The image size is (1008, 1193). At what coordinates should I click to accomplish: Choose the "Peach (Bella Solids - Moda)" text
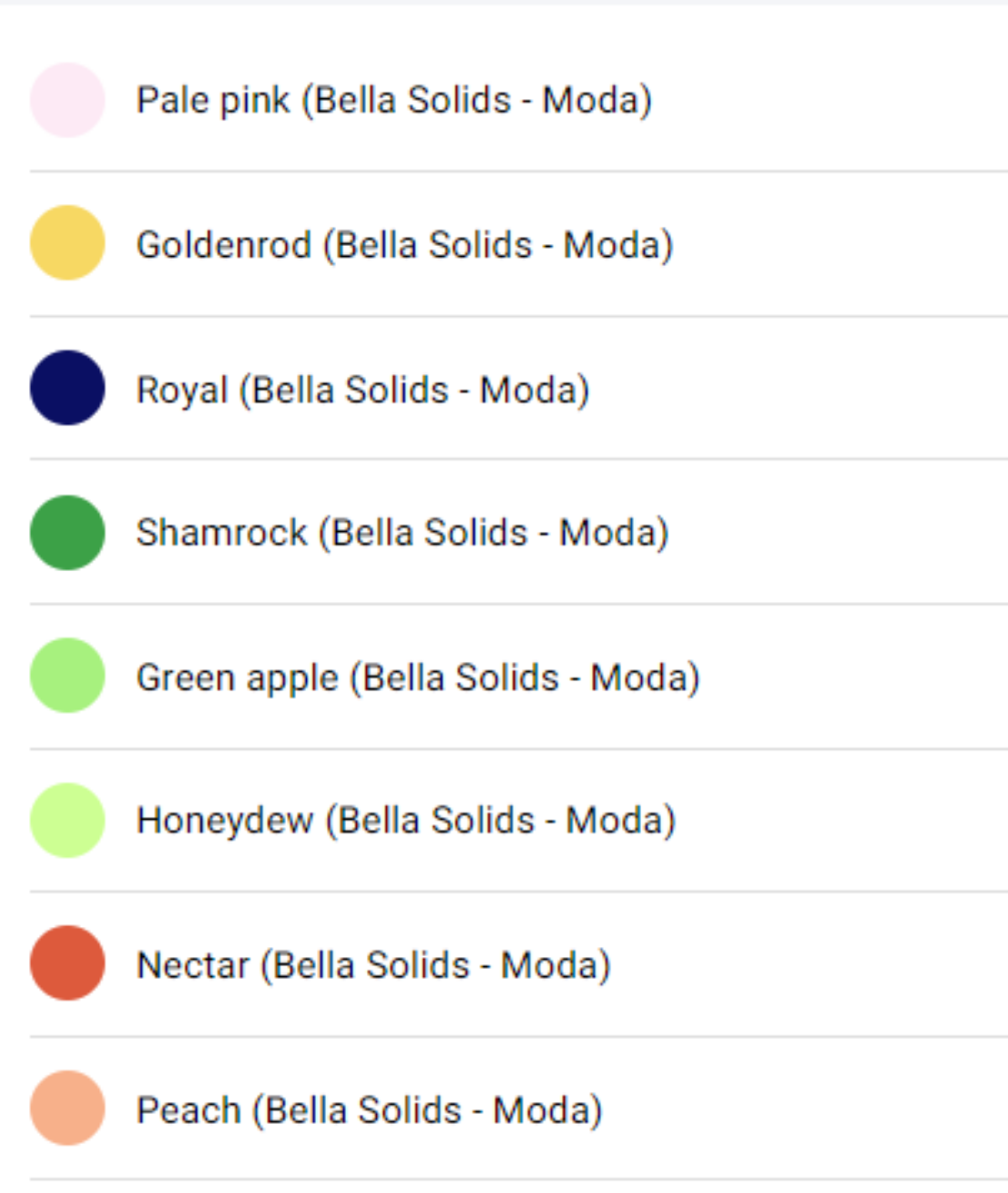tap(369, 1110)
